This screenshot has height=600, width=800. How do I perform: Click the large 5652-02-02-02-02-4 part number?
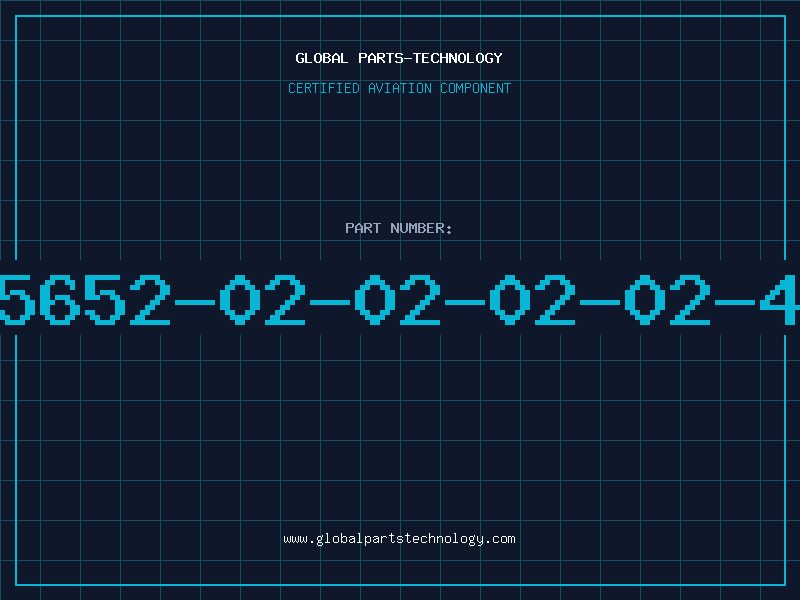pos(399,299)
